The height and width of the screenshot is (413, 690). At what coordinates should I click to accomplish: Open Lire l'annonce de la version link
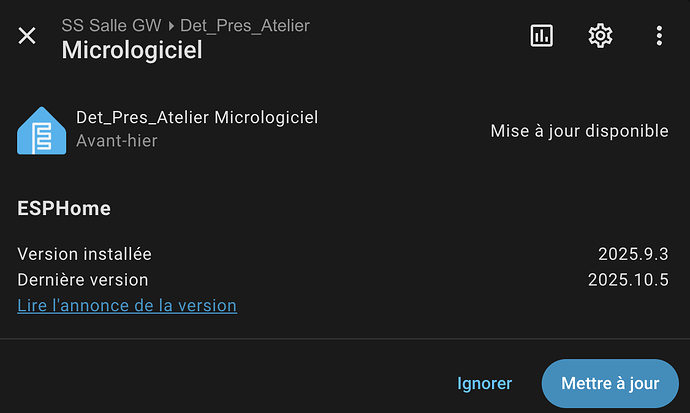pyautogui.click(x=127, y=305)
